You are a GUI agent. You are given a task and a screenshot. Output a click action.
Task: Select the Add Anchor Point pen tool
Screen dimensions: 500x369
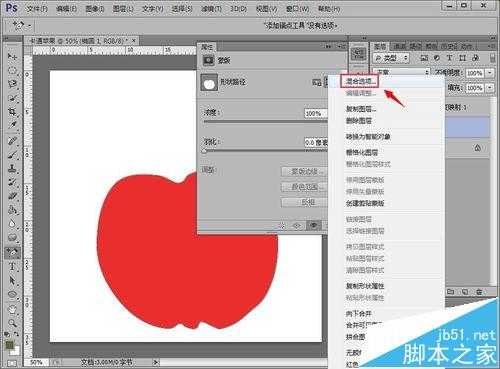click(x=12, y=253)
